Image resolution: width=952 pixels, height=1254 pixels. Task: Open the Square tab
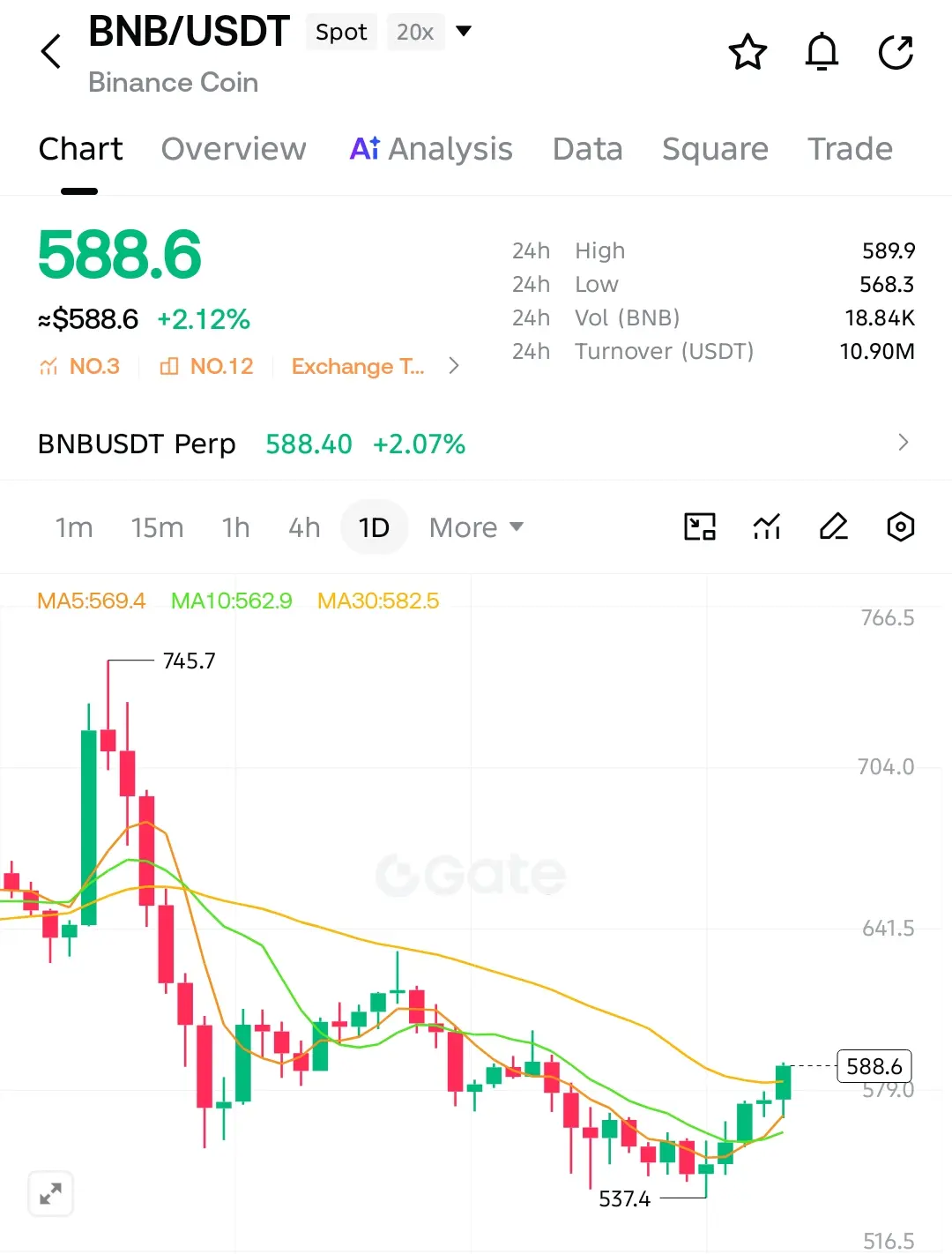715,149
